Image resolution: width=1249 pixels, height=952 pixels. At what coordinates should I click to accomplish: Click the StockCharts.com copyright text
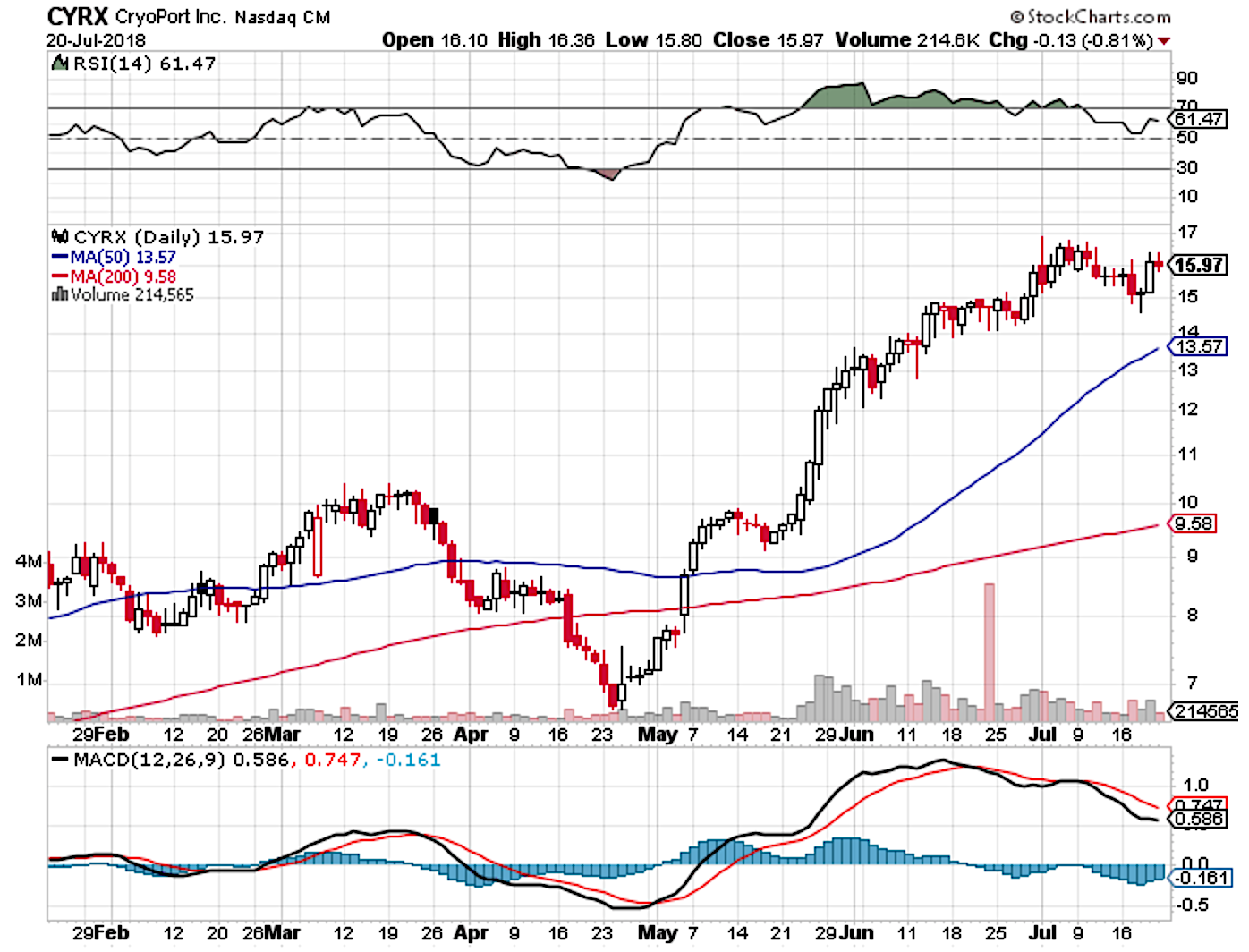(1091, 16)
